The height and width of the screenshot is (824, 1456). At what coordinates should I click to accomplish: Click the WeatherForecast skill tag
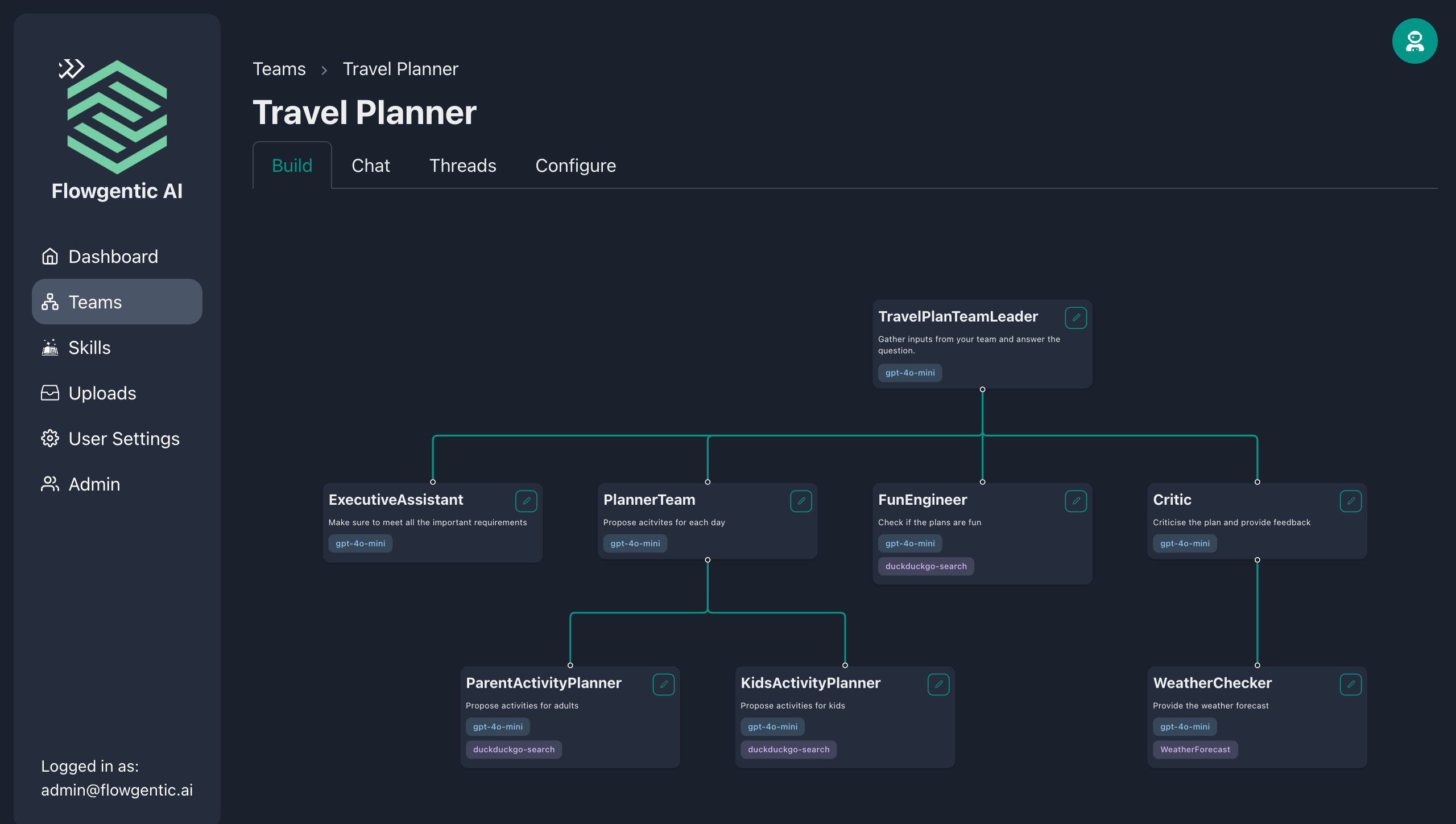click(1195, 749)
